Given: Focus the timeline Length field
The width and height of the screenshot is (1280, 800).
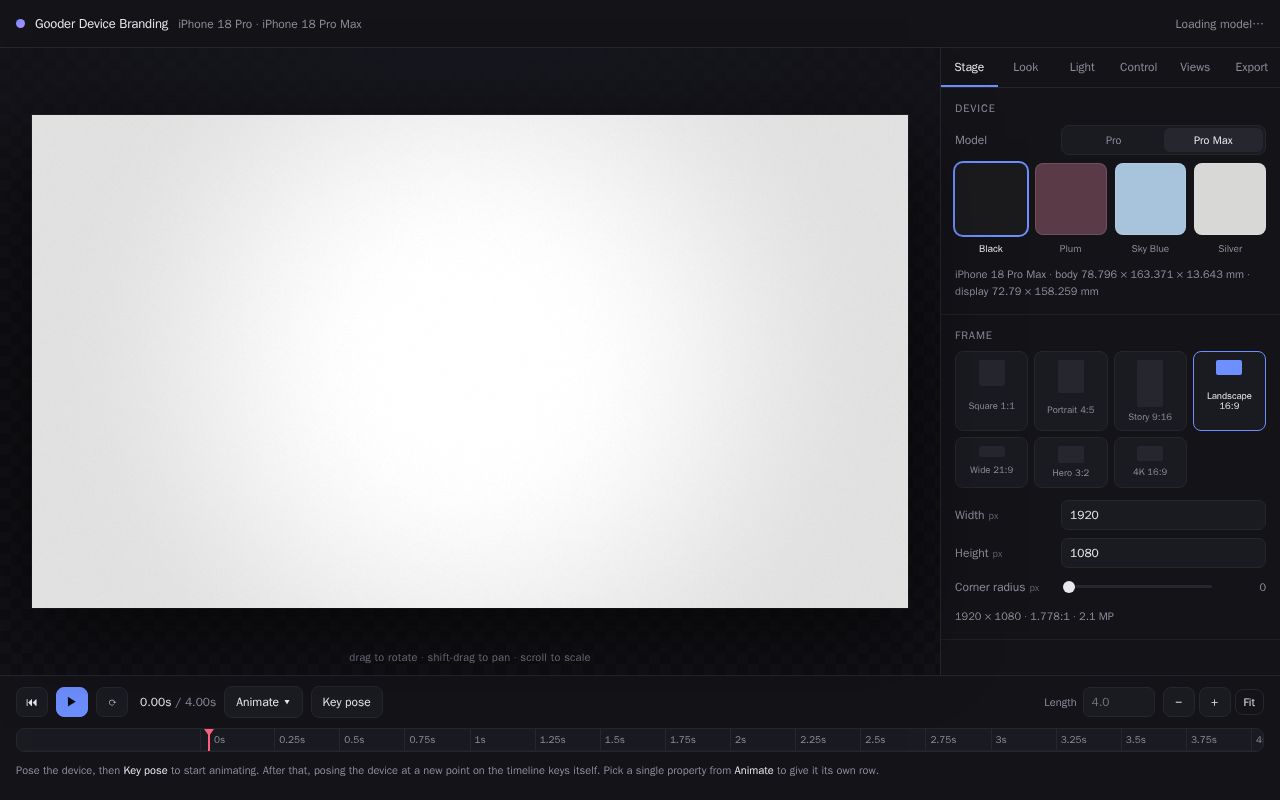Looking at the screenshot, I should coord(1119,702).
